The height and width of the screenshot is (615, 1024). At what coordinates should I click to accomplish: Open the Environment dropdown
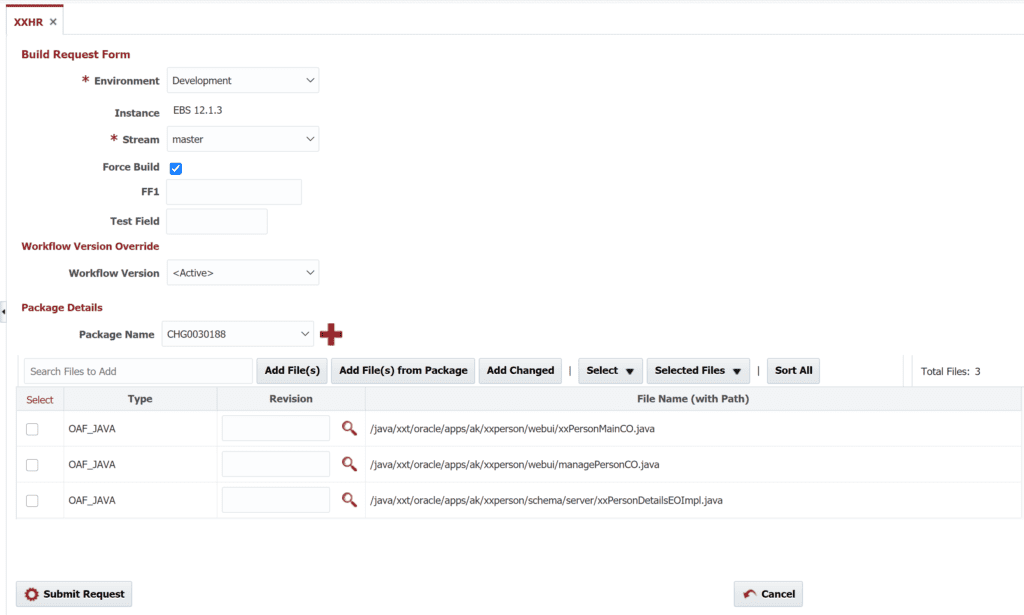click(x=243, y=81)
